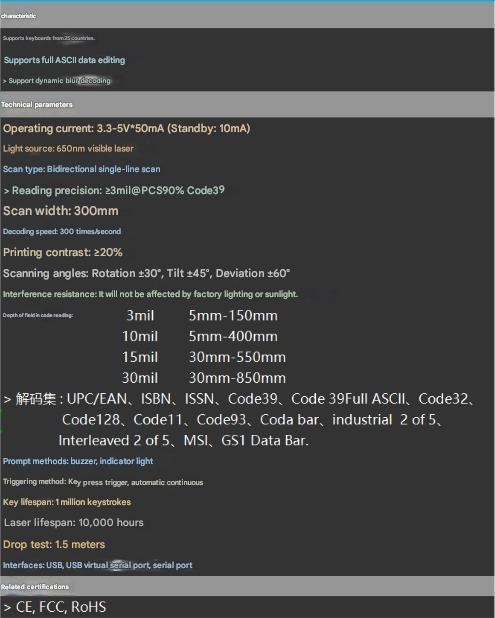Click the 'Scanning angles' specification line
The height and width of the screenshot is (618, 495).
[x=147, y=273]
